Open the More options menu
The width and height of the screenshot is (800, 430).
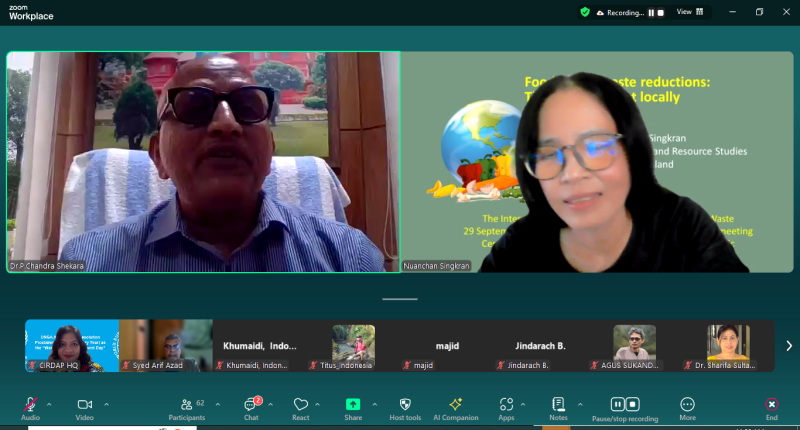tap(687, 405)
